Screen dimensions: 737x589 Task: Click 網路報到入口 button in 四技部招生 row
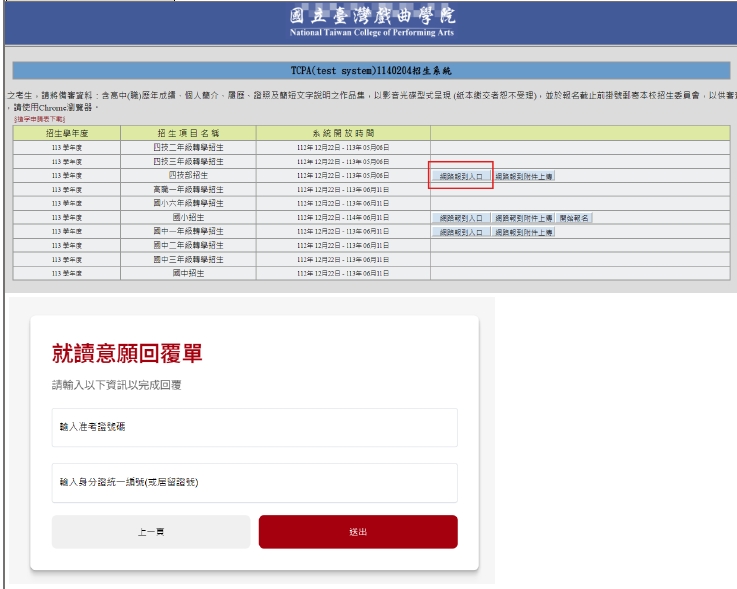tap(461, 175)
